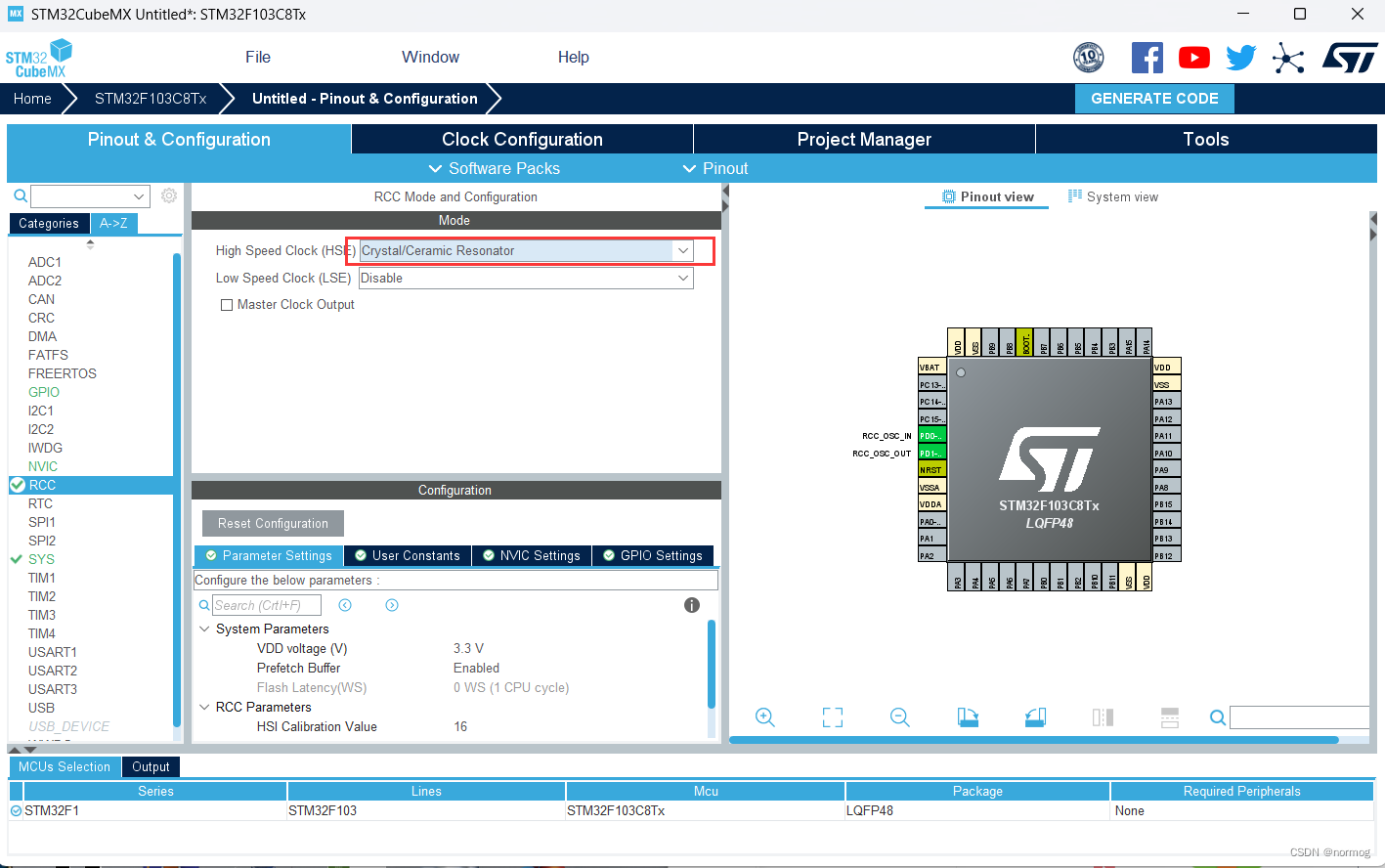The width and height of the screenshot is (1385, 868).
Task: Open the File menu
Action: pos(258,57)
